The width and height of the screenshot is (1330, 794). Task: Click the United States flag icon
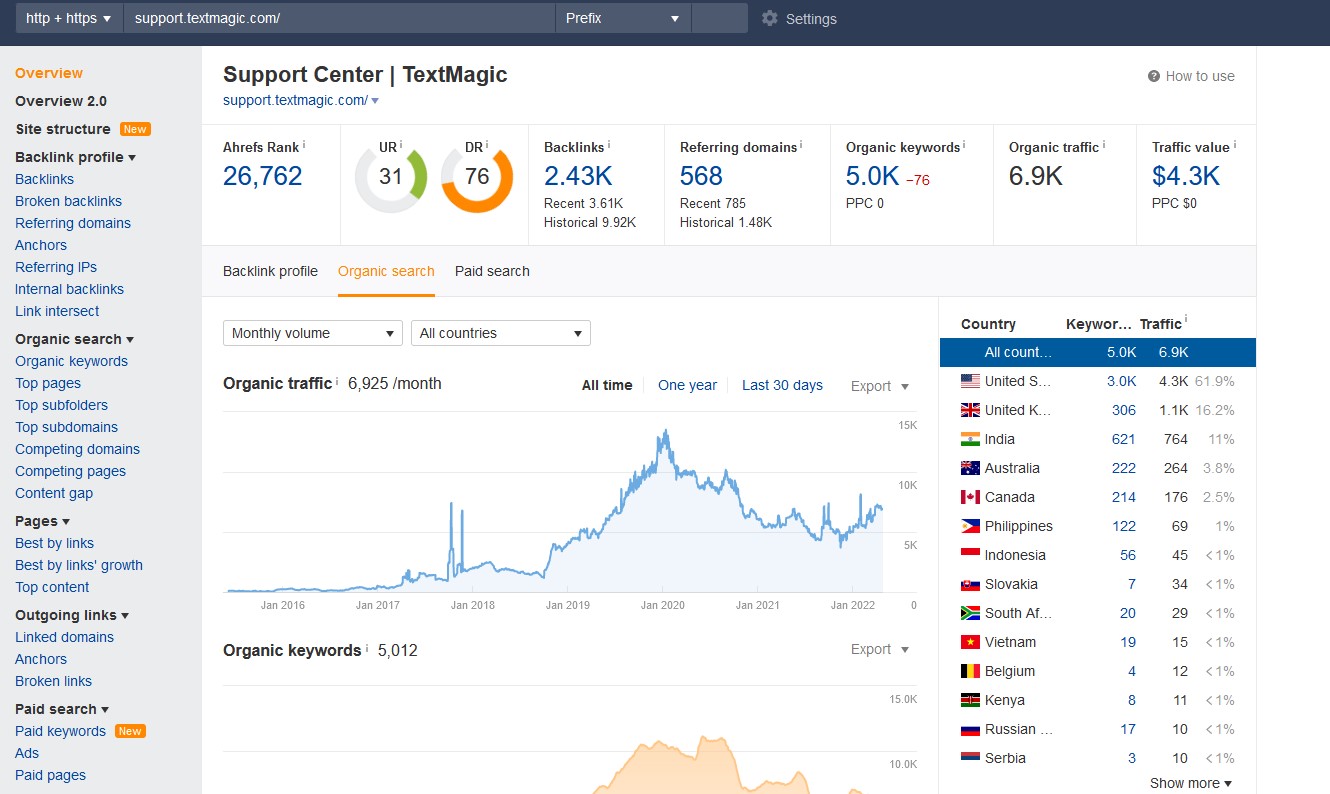pyautogui.click(x=970, y=381)
